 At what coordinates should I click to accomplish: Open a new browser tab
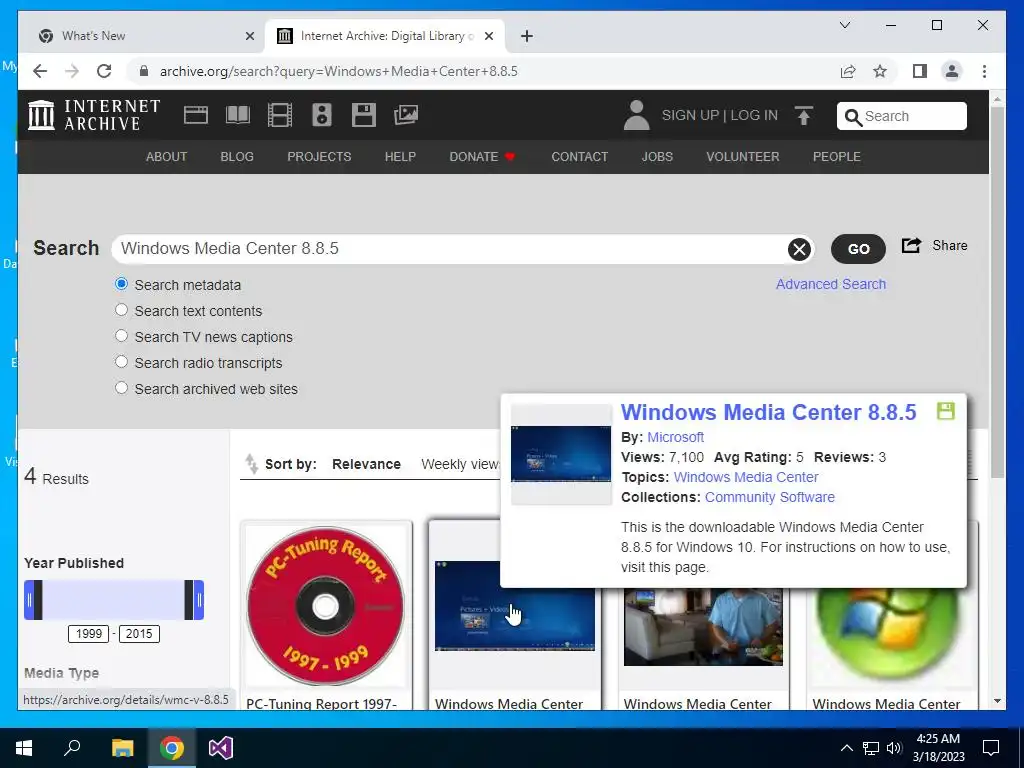pyautogui.click(x=527, y=36)
